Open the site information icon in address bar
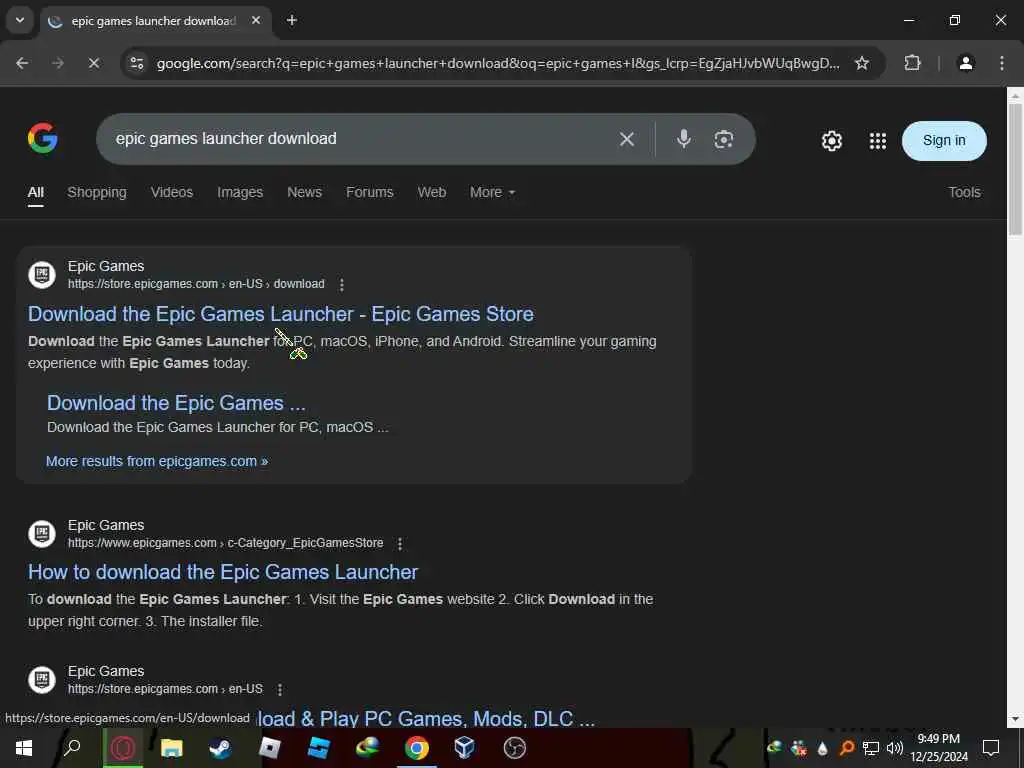Image resolution: width=1024 pixels, height=768 pixels. click(137, 63)
